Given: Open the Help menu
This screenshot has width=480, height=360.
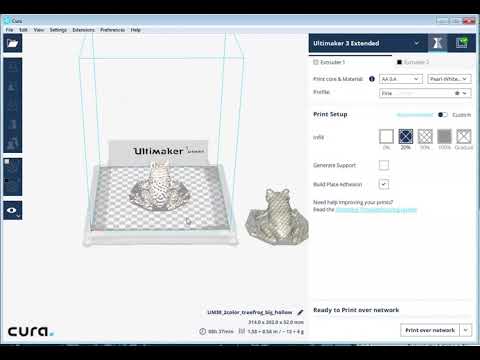Looking at the screenshot, I should 136,30.
